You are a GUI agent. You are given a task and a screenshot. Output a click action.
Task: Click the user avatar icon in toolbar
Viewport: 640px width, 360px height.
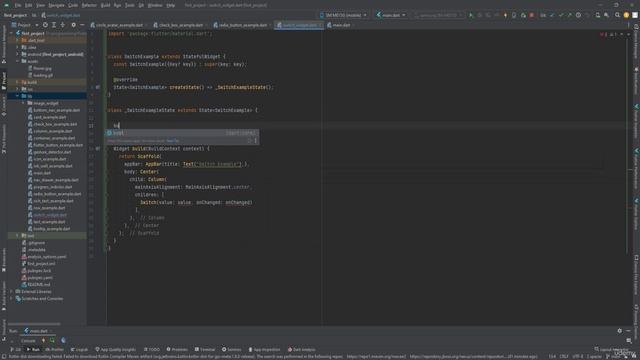click(626, 15)
